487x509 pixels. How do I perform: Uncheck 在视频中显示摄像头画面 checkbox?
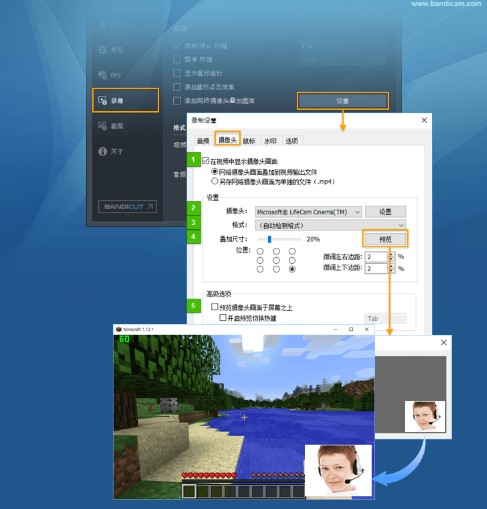click(x=206, y=161)
